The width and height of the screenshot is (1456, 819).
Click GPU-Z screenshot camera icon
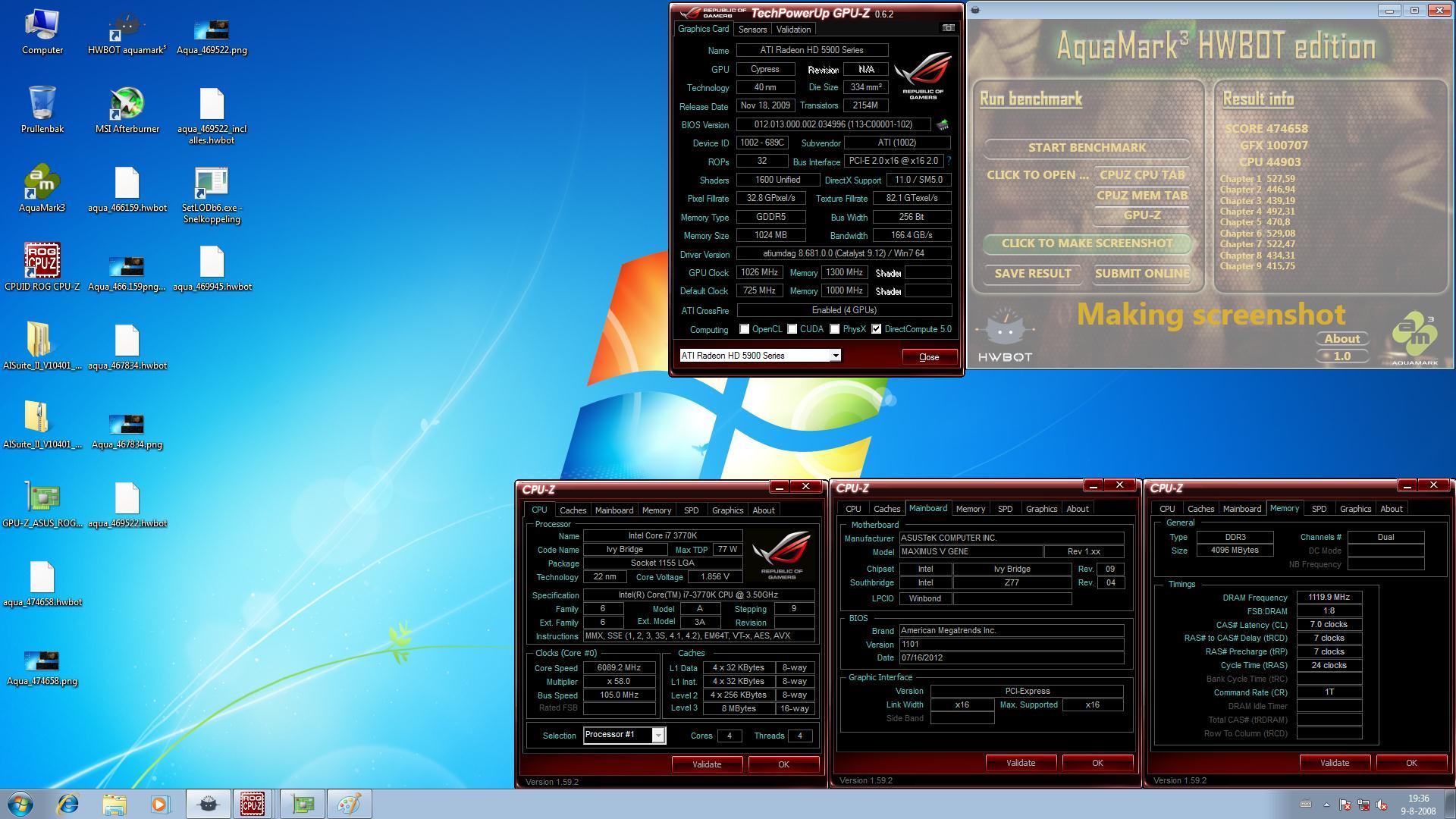point(948,28)
